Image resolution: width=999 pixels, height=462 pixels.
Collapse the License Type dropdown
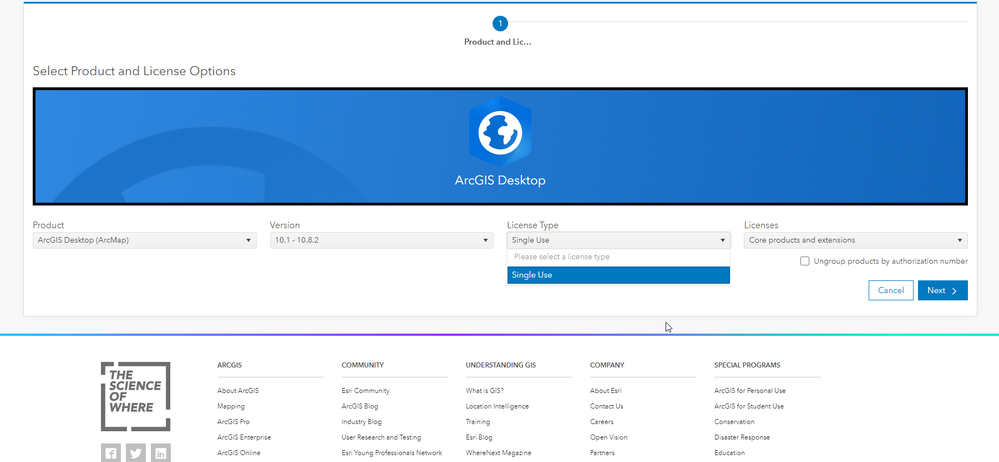coord(619,240)
